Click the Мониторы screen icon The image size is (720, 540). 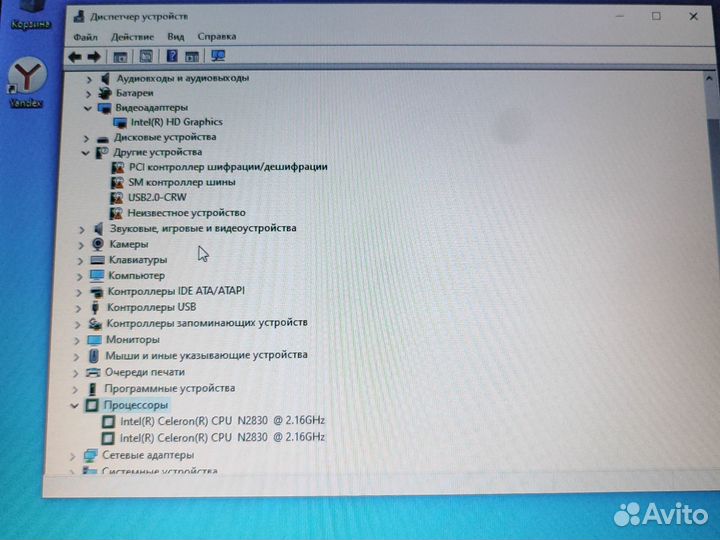tap(94, 340)
